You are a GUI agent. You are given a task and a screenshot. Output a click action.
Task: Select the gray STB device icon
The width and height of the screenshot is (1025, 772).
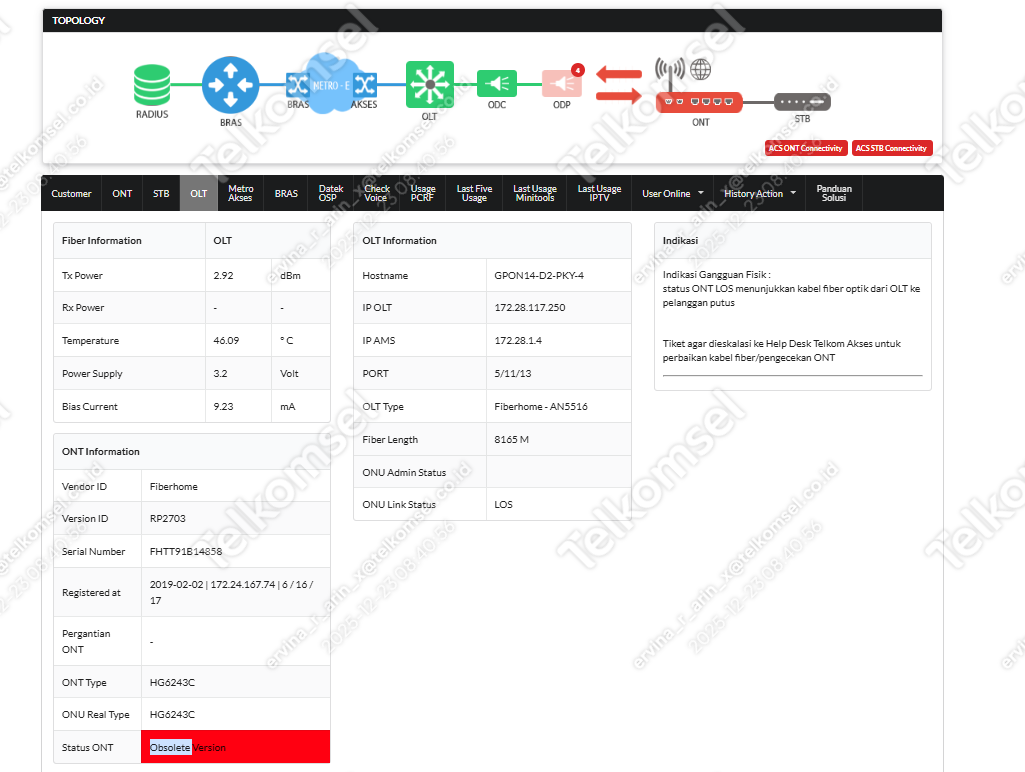coord(802,102)
